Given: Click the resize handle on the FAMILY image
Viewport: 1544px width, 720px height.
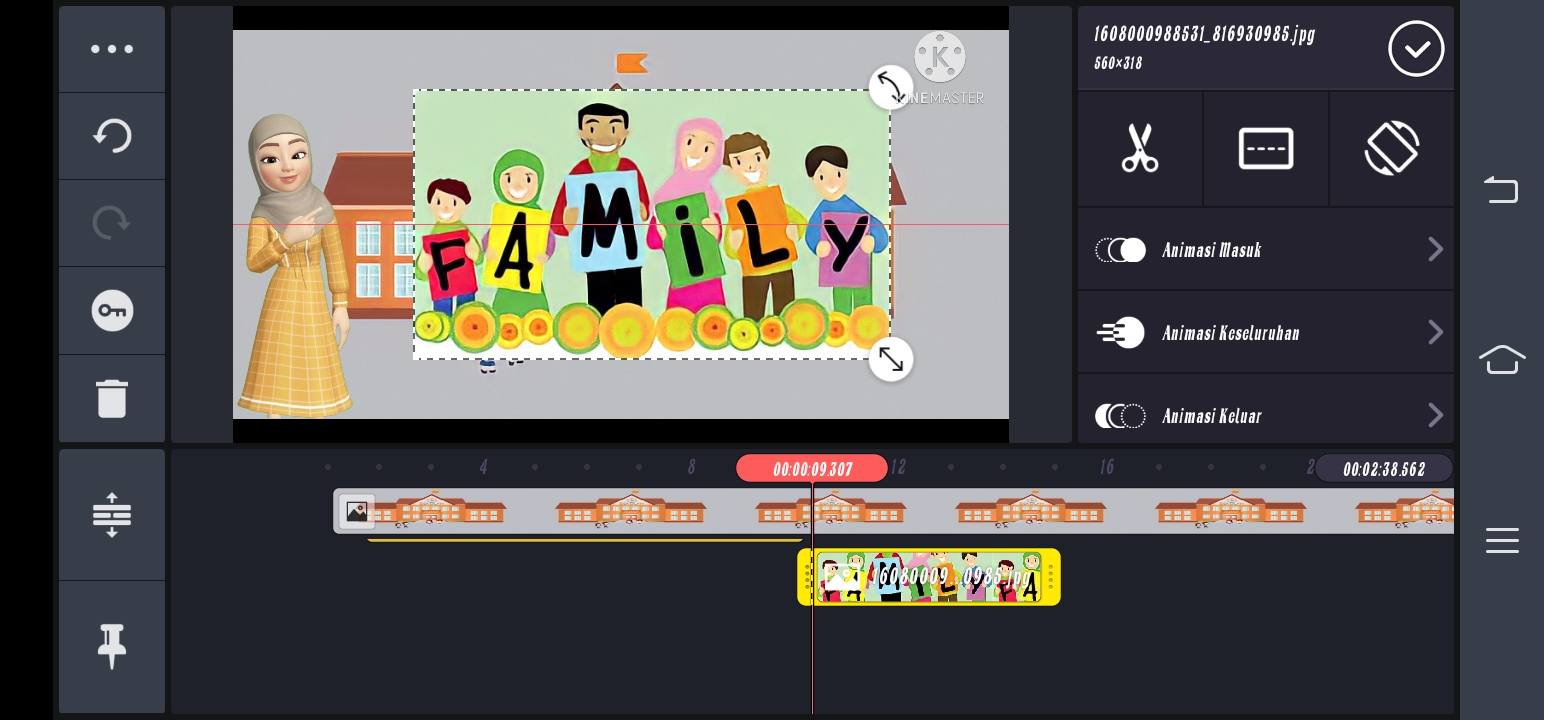Looking at the screenshot, I should tap(890, 359).
